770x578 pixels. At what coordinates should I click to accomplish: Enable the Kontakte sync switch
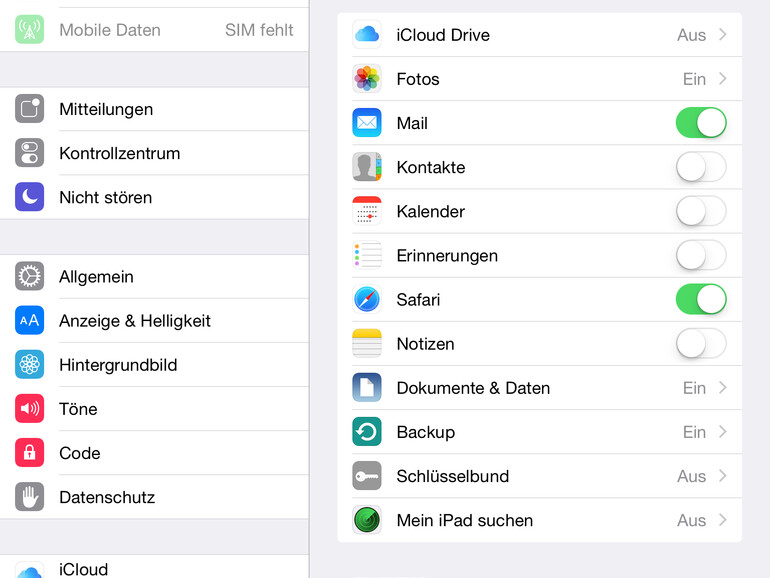click(701, 167)
